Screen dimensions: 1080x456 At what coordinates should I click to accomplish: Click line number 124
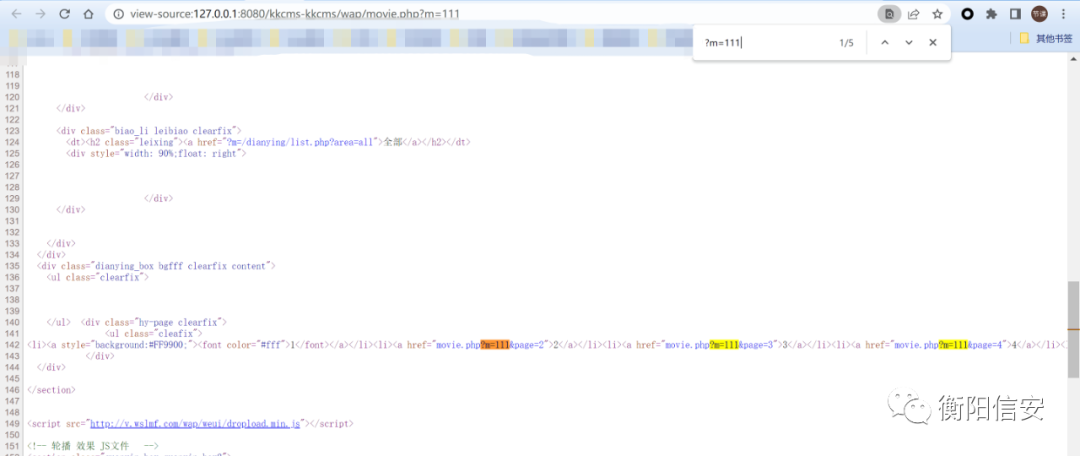12,142
